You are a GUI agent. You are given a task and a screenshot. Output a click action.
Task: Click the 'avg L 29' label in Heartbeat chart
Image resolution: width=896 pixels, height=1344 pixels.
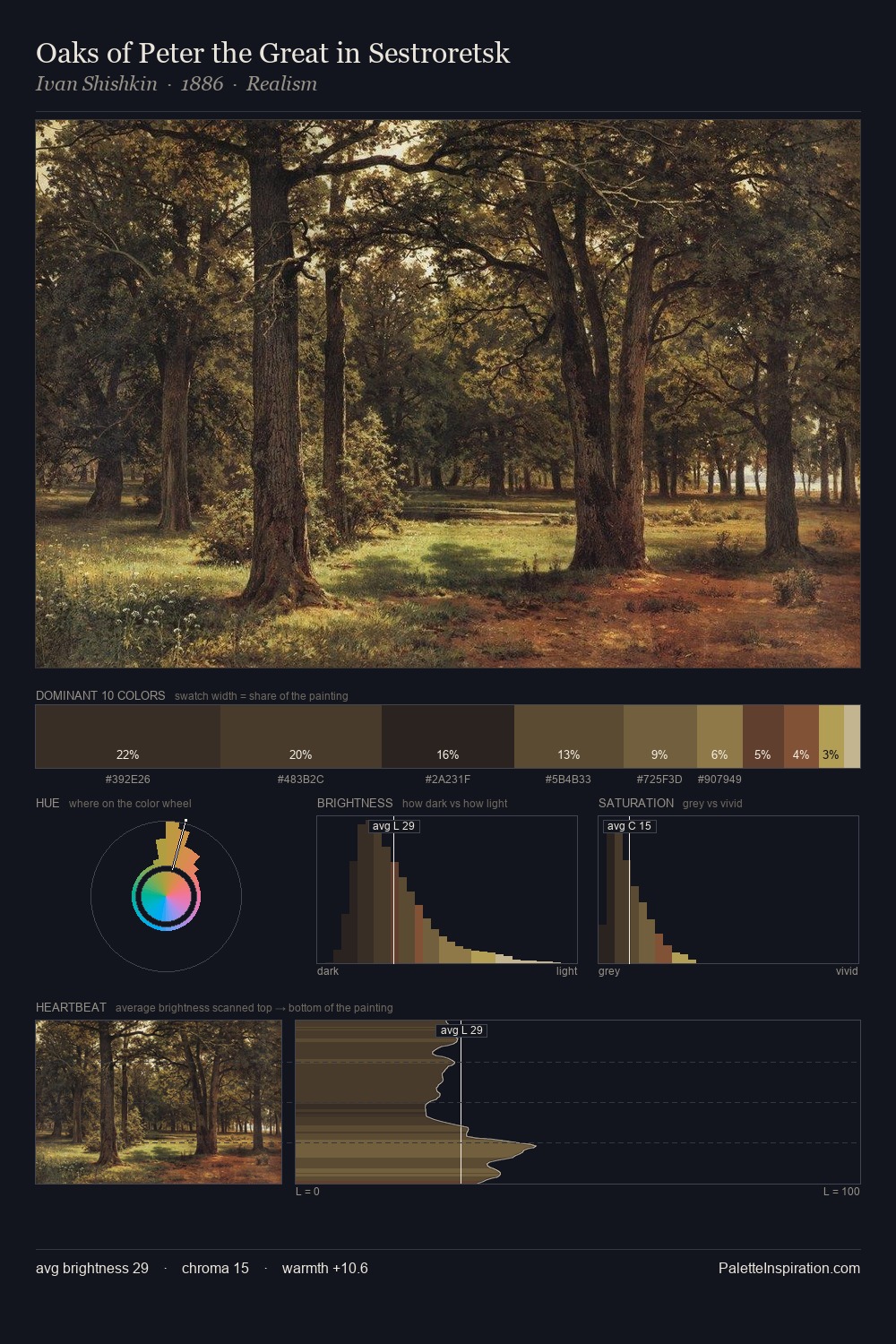click(x=461, y=1030)
